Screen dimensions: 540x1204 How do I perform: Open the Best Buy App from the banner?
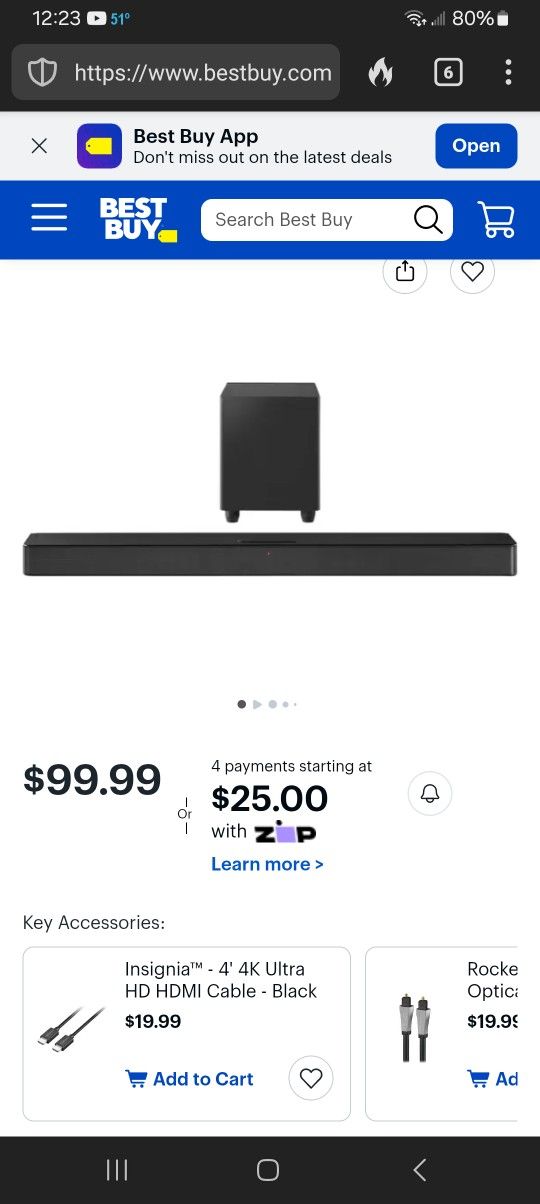(x=476, y=146)
